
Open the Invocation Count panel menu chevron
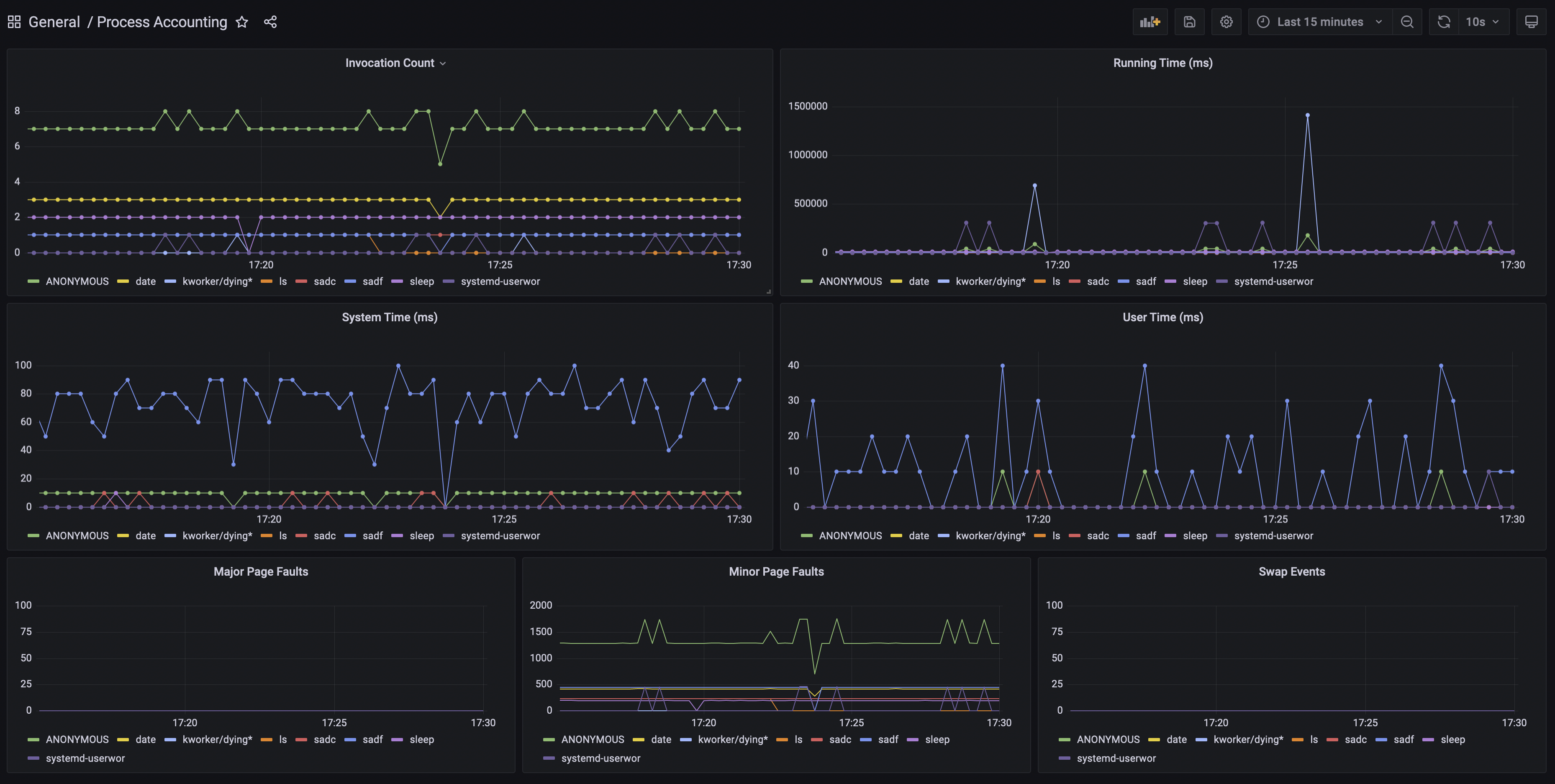coord(442,63)
